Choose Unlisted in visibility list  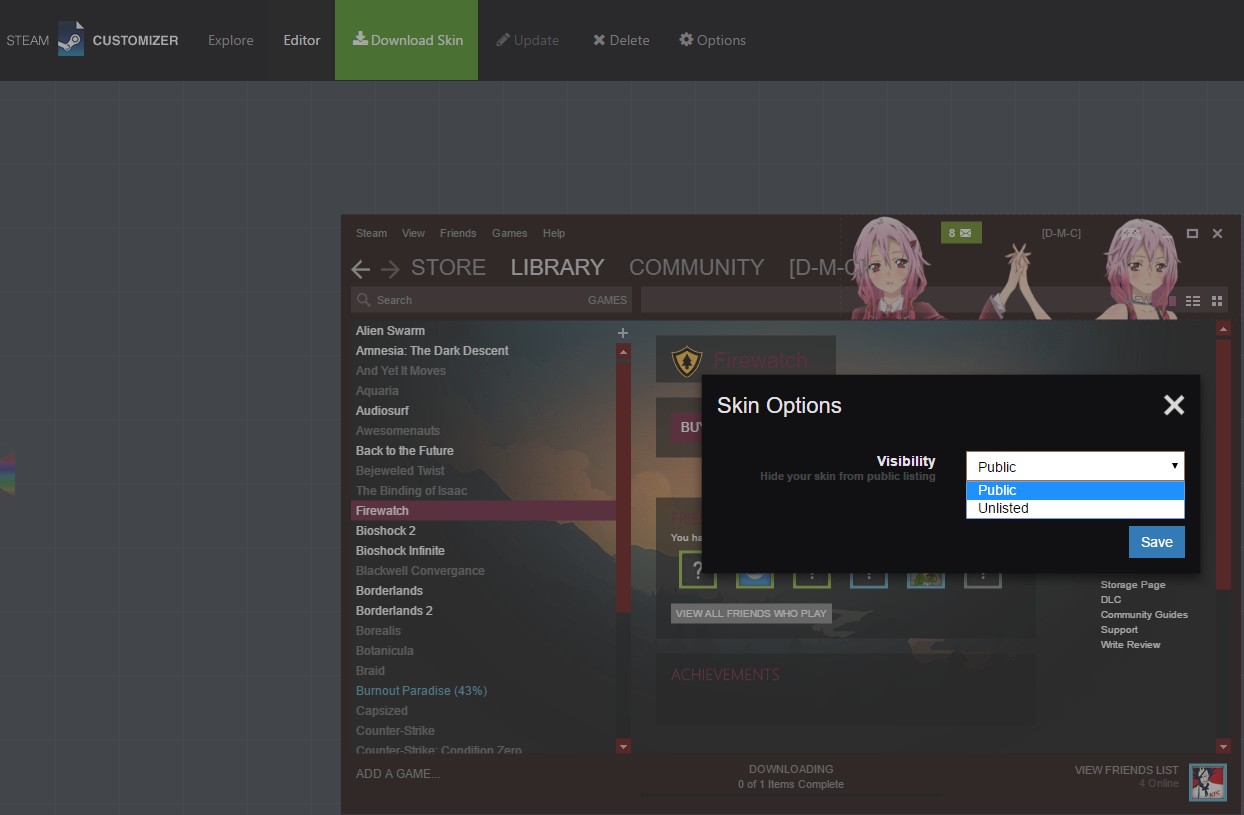coord(1075,508)
